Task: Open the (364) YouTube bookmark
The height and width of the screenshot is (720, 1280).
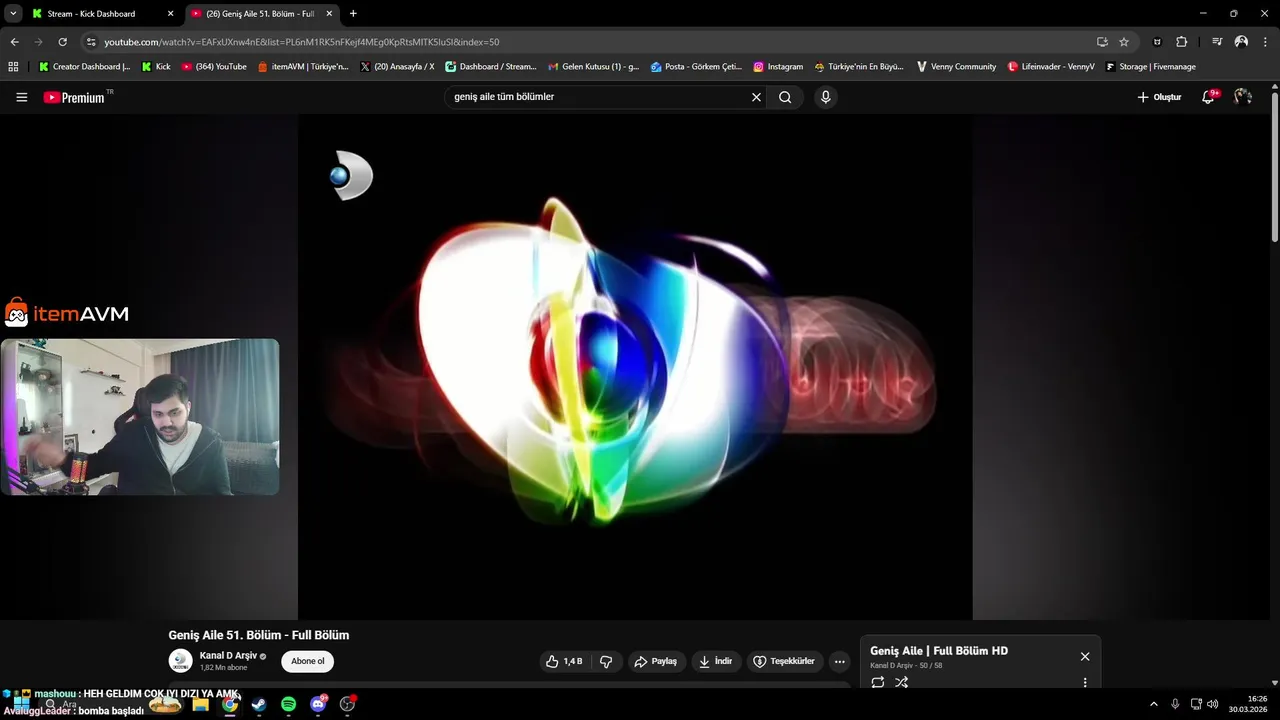Action: click(214, 67)
